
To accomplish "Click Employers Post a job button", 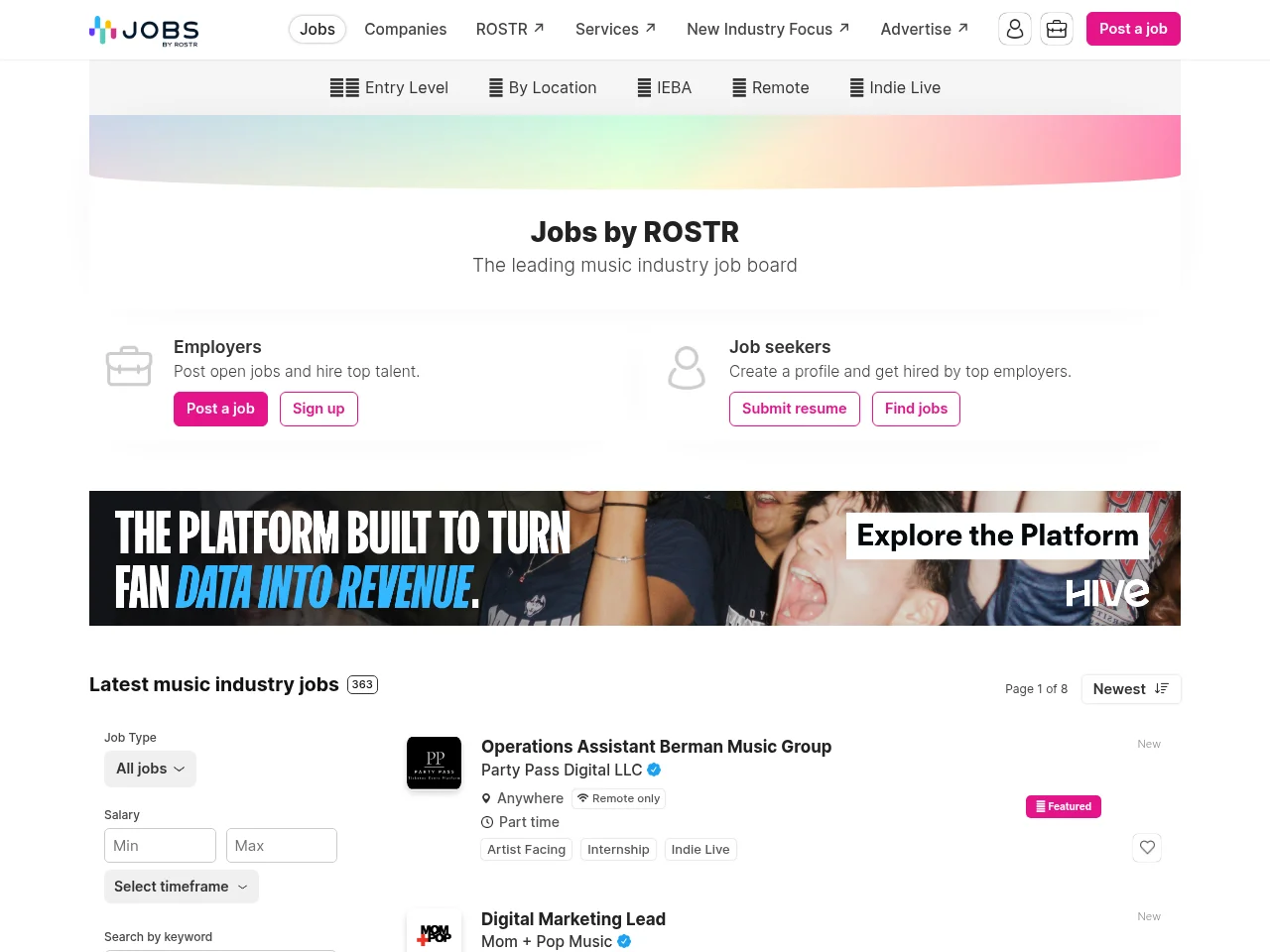I will 220,409.
